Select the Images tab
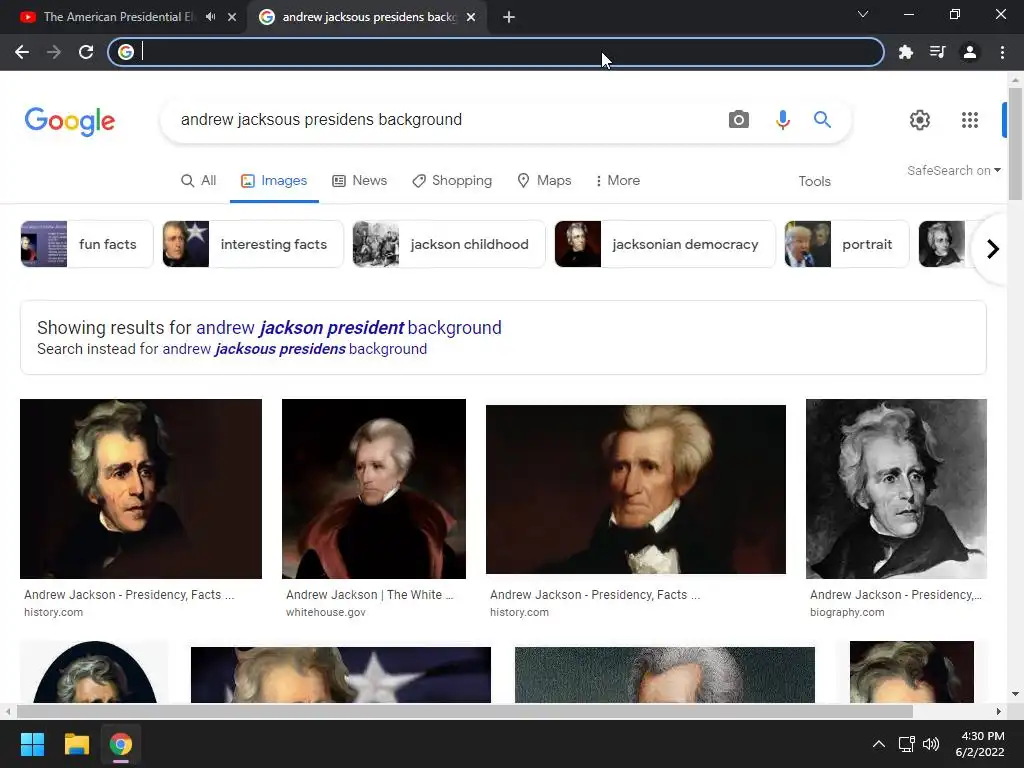 pyautogui.click(x=274, y=181)
